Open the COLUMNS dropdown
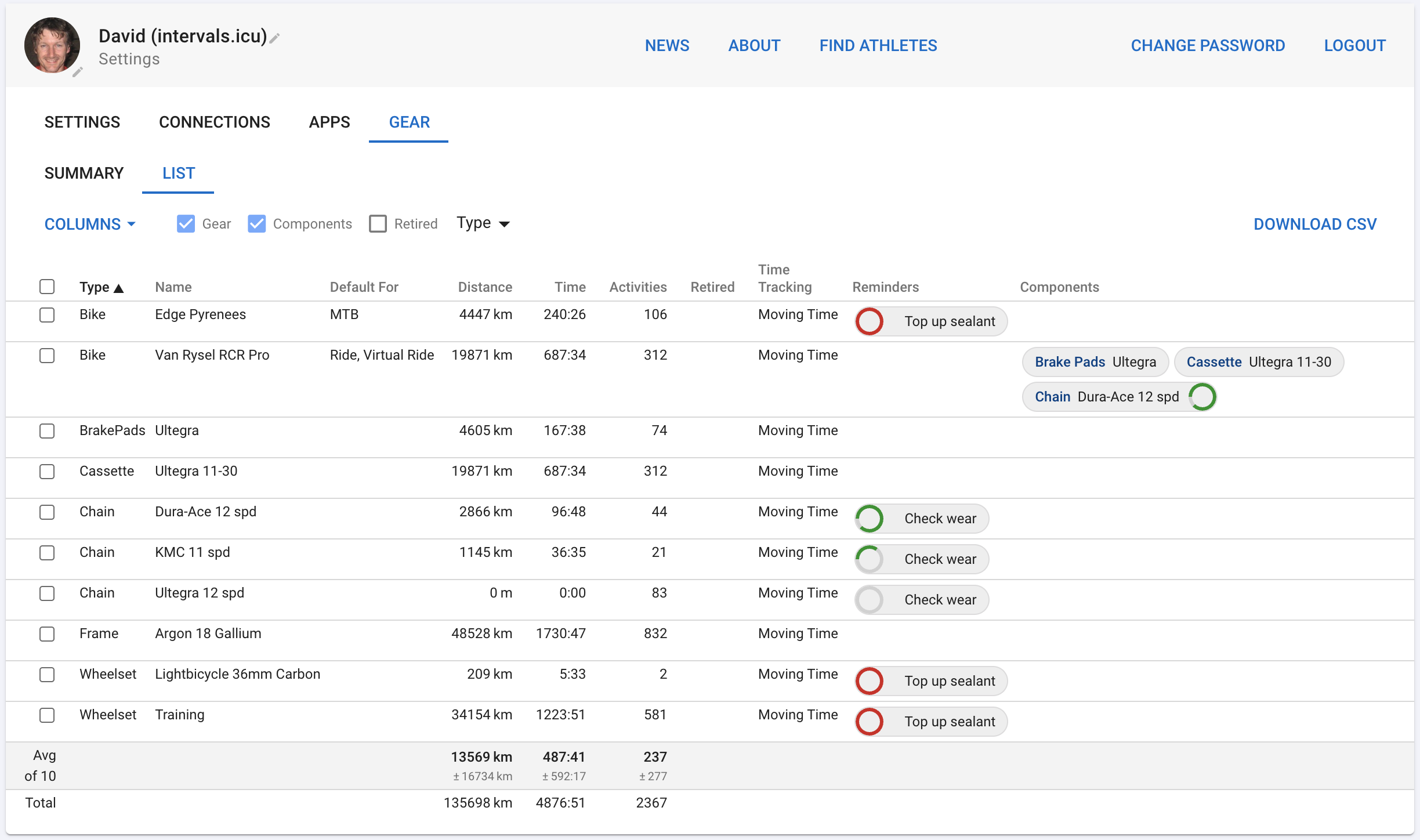 click(90, 224)
